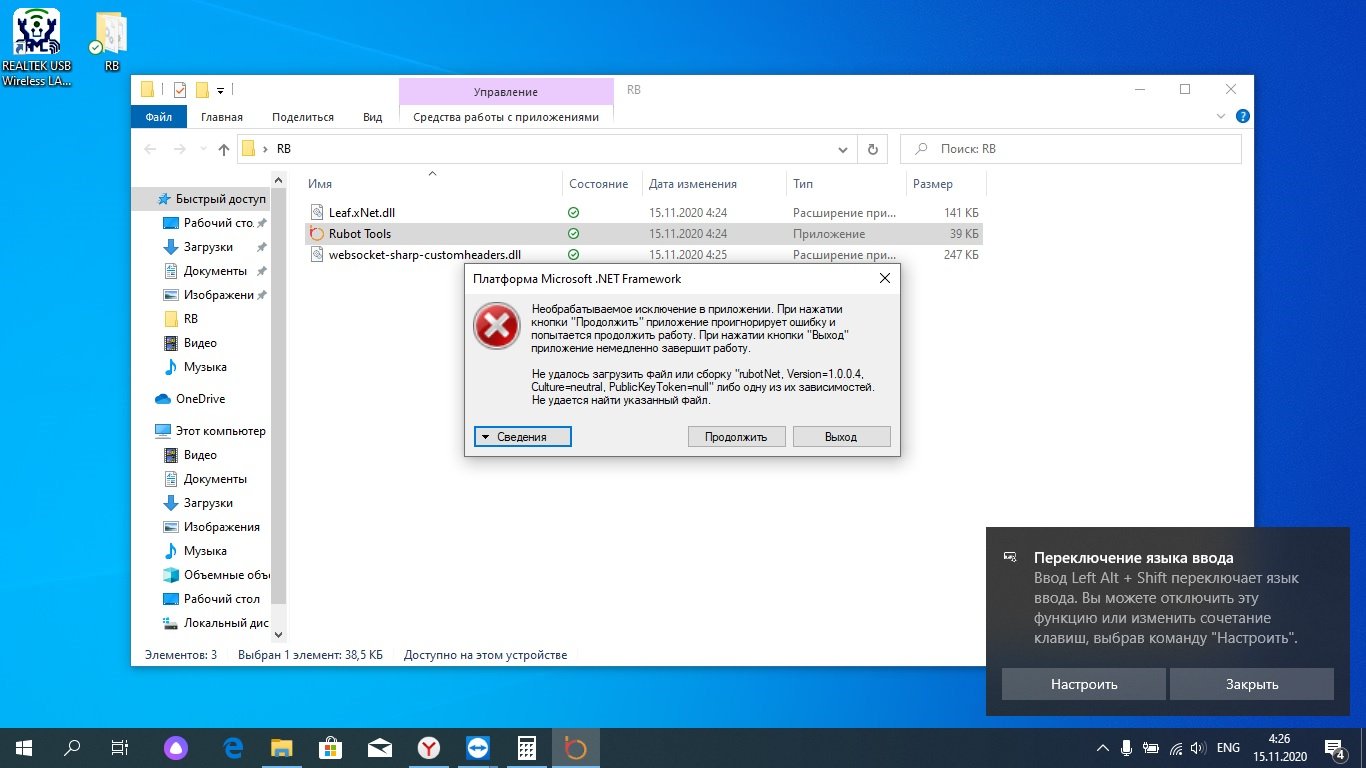This screenshot has height=768, width=1366.
Task: Open the Mail app from taskbar
Action: click(380, 747)
